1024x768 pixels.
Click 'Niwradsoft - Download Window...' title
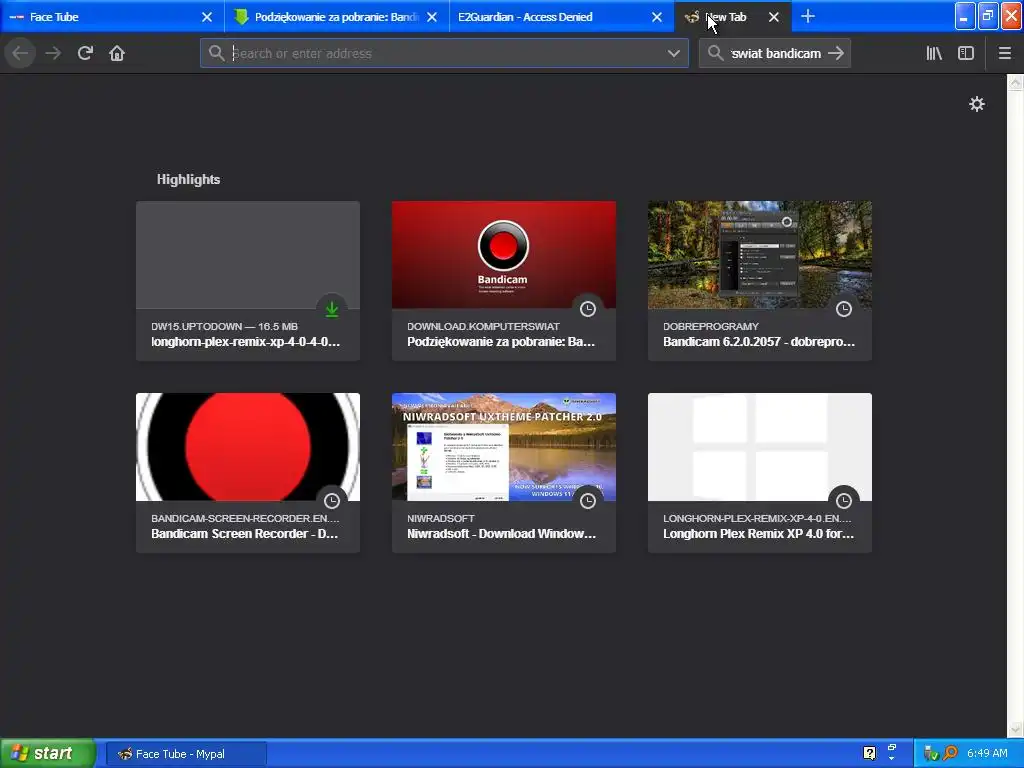502,534
